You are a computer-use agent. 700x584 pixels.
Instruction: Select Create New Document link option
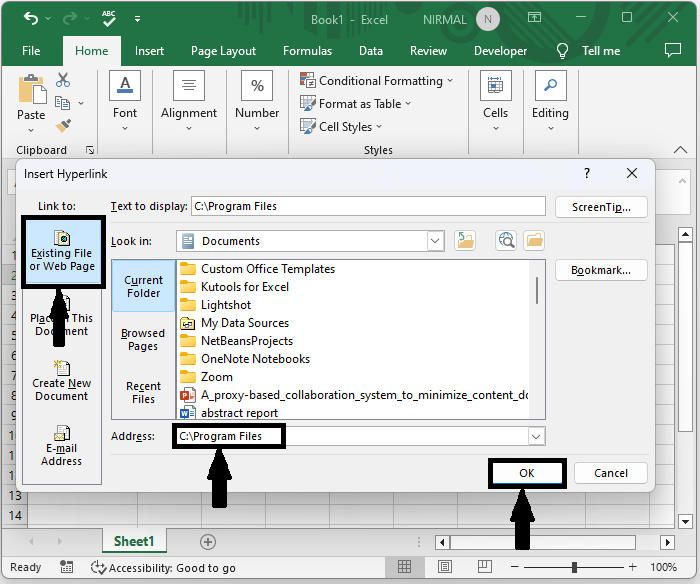pyautogui.click(x=61, y=381)
